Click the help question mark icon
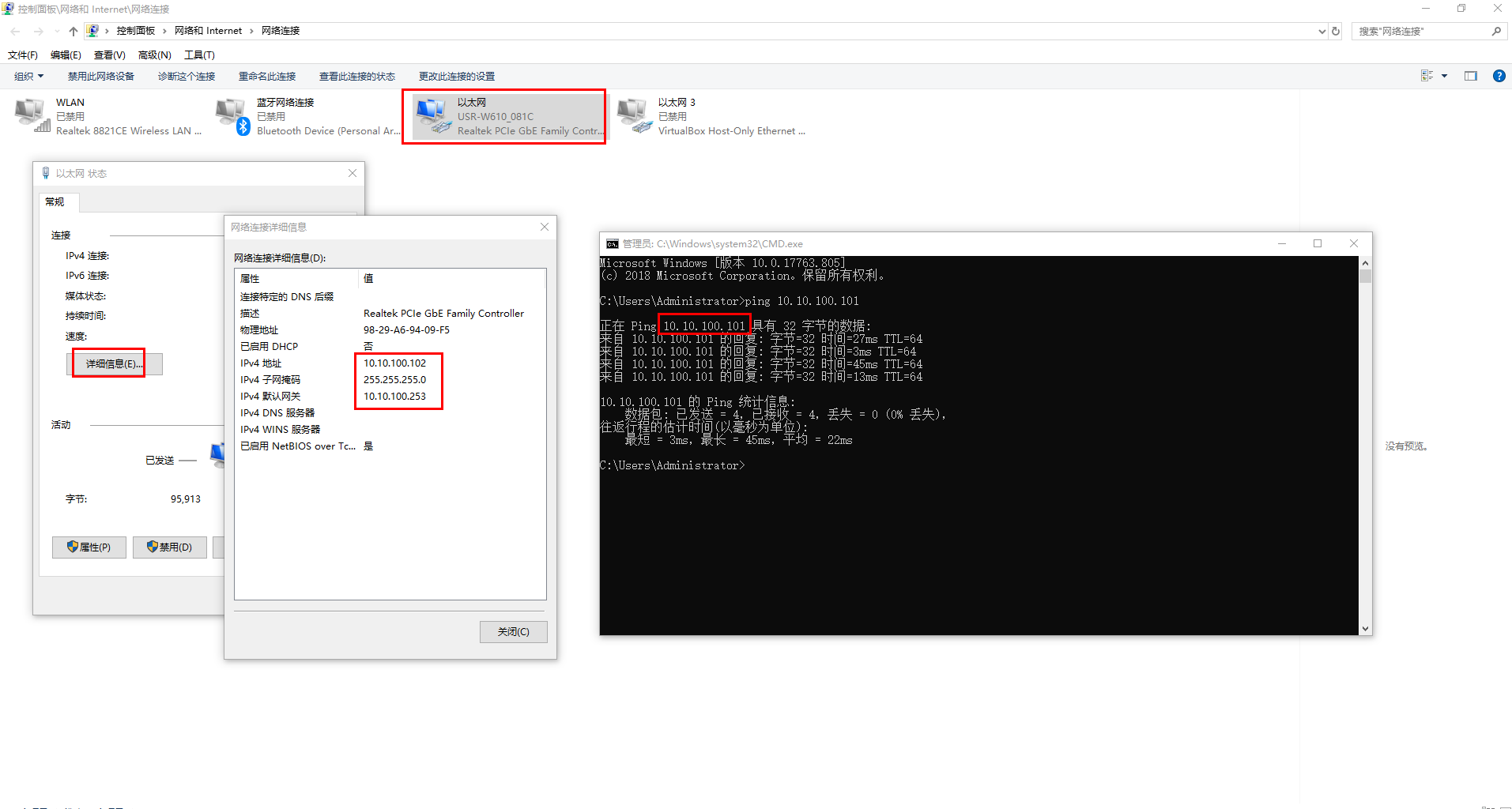Image resolution: width=1512 pixels, height=809 pixels. tap(1499, 76)
